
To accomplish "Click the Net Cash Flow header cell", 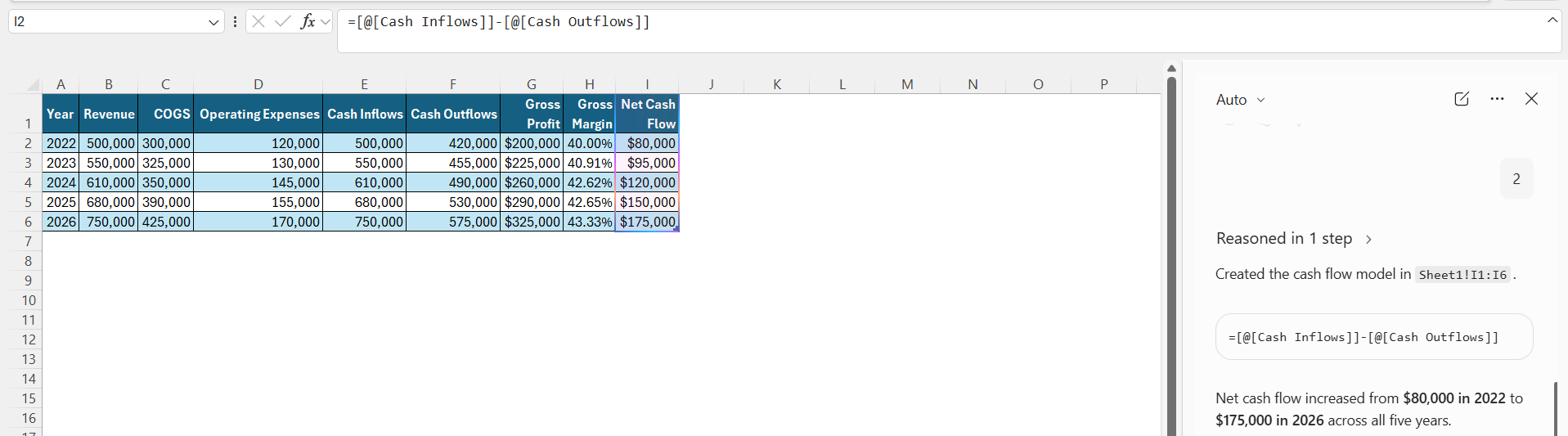I will [647, 114].
